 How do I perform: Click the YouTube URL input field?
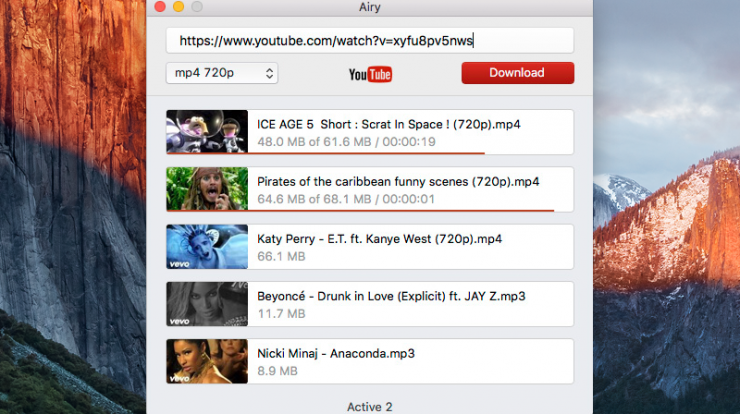click(370, 41)
